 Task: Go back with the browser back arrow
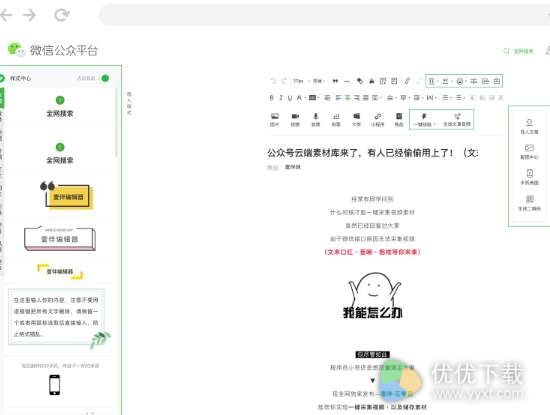point(6,15)
